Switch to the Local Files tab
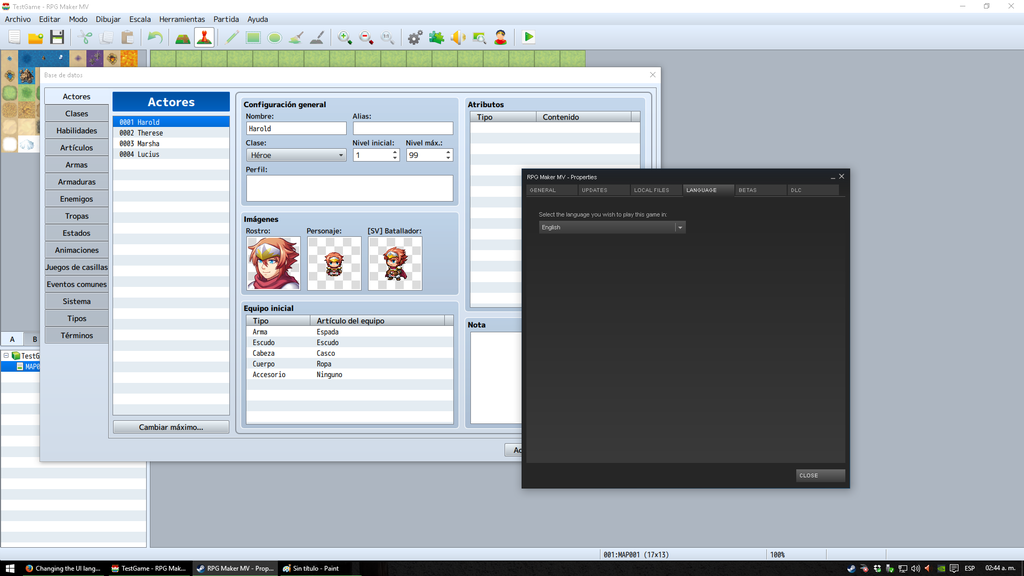The image size is (1024, 576). pyautogui.click(x=651, y=190)
